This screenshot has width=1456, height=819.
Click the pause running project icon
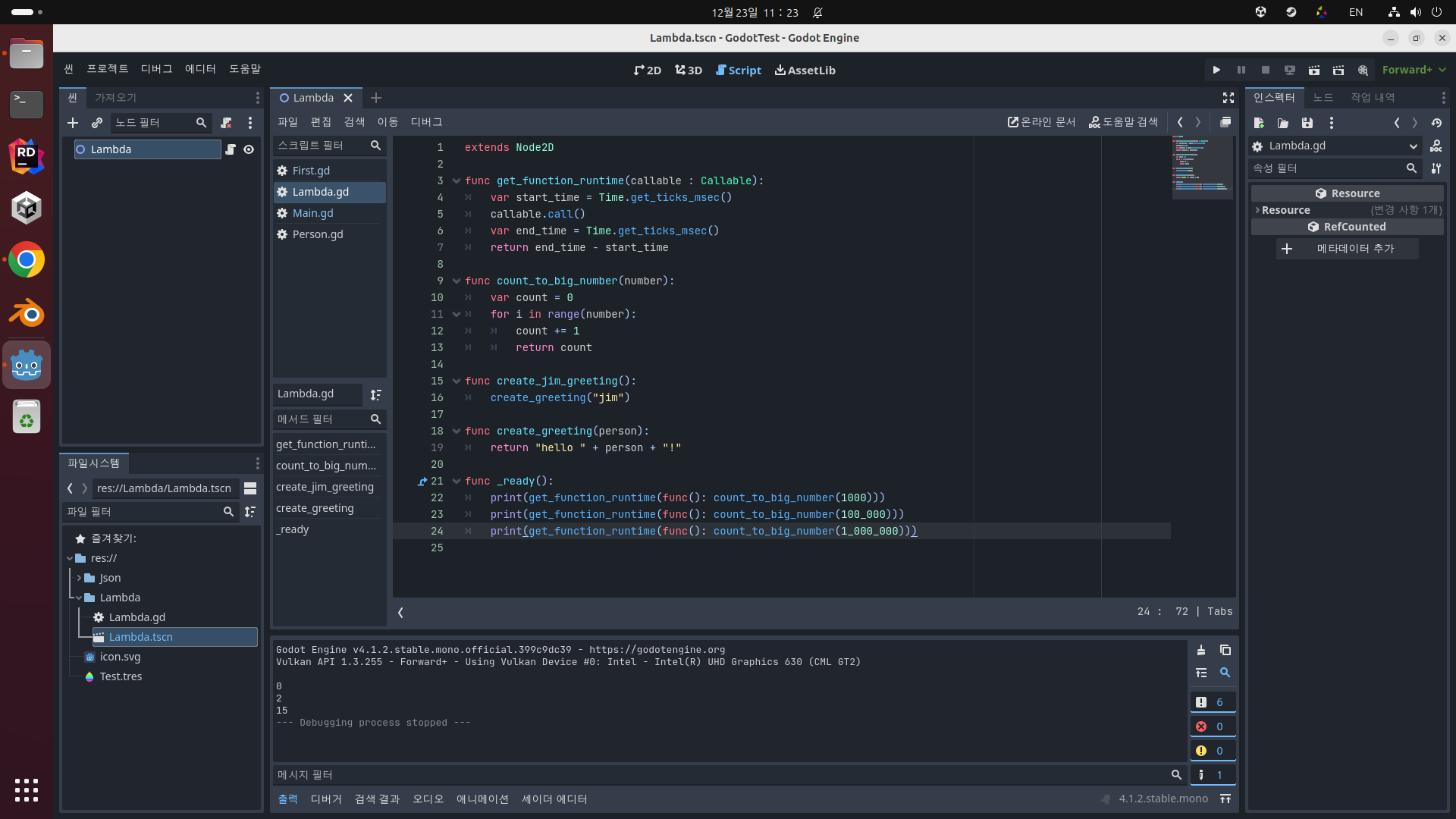pos(1241,70)
